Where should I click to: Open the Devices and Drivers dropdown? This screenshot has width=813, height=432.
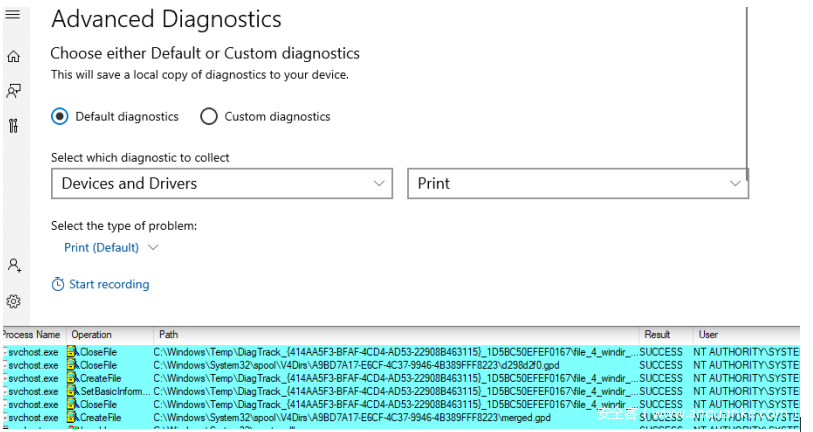(x=221, y=184)
